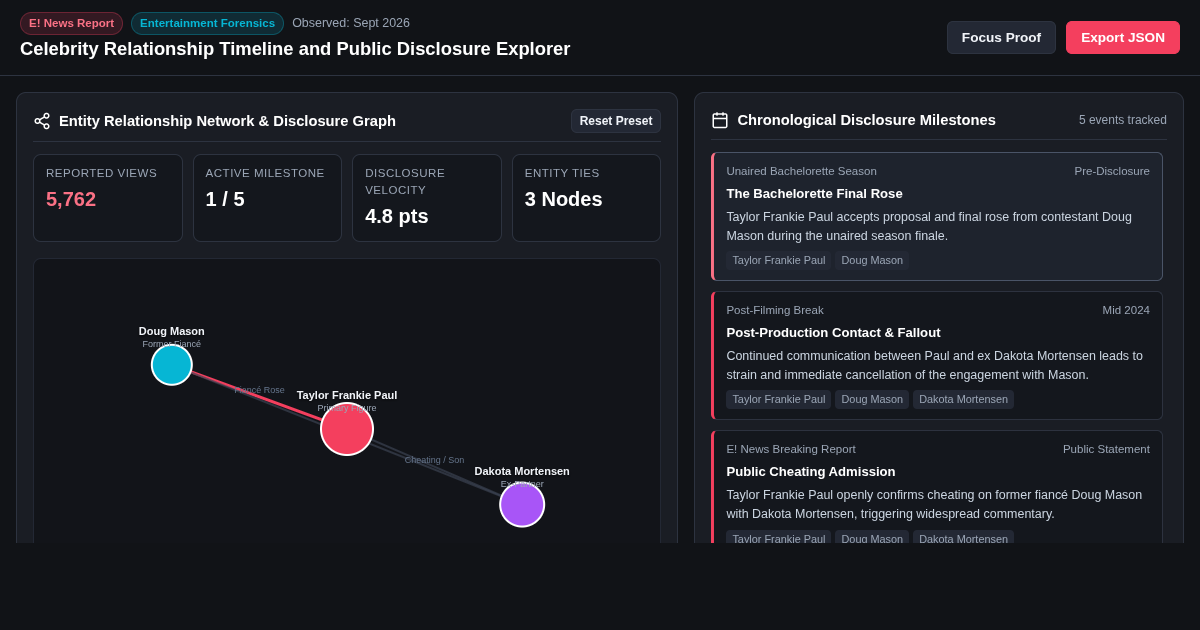
Task: Click Doug Mason tag in Post-Production card
Action: pos(872,399)
